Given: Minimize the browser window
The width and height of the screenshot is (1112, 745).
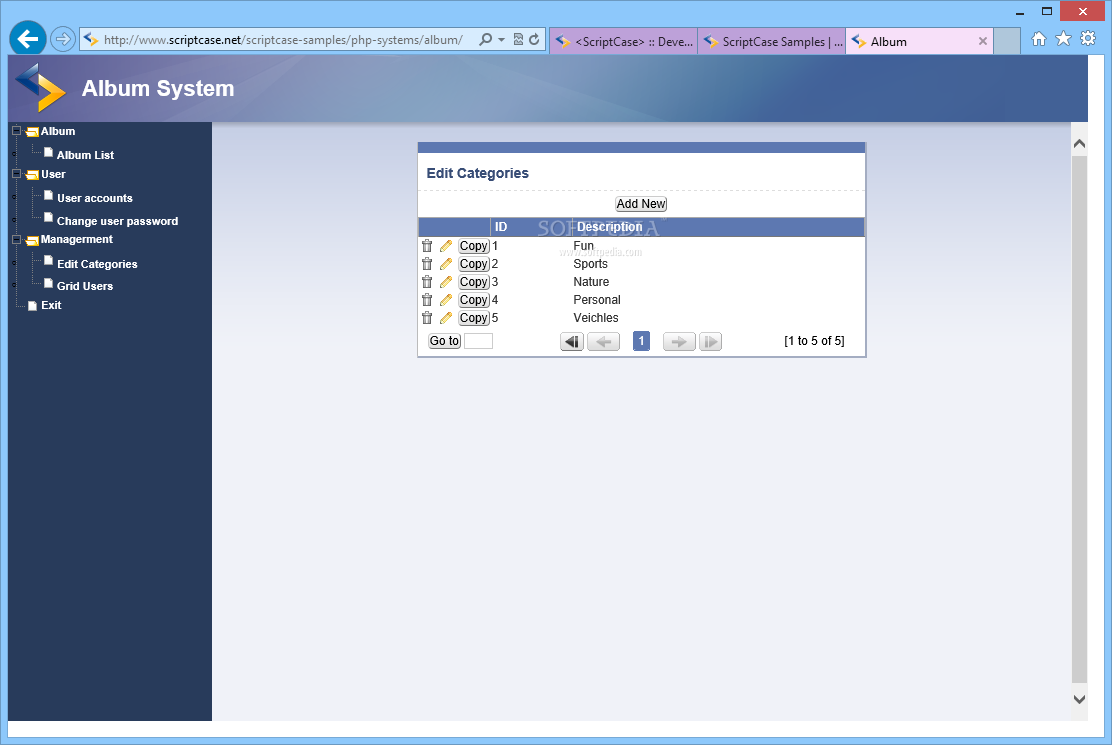Looking at the screenshot, I should pos(1020,12).
